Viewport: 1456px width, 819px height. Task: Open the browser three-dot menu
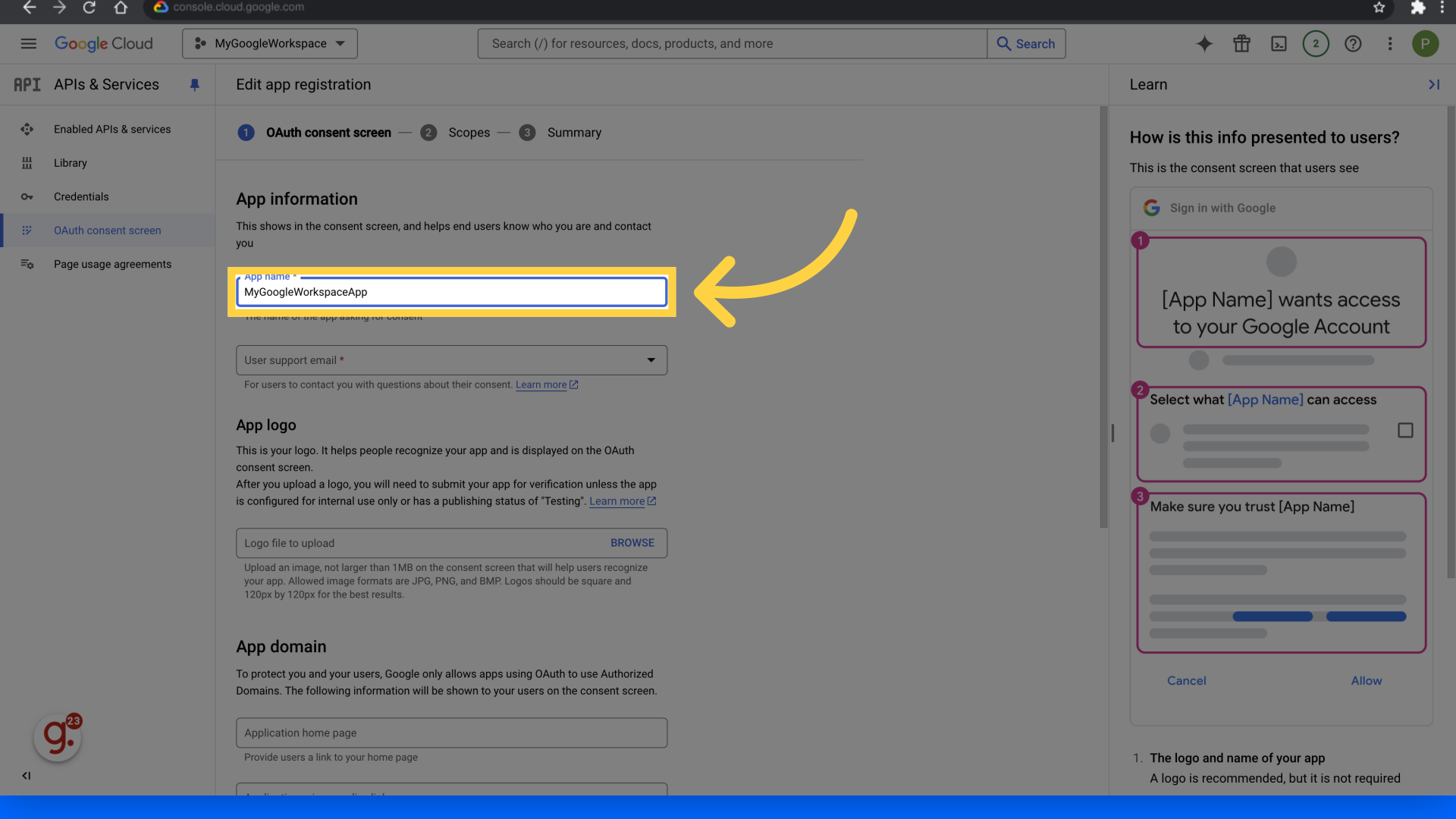point(1442,8)
